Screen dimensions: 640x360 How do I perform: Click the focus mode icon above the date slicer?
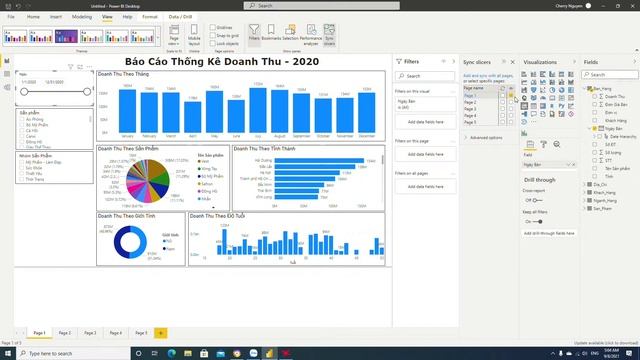click(80, 67)
